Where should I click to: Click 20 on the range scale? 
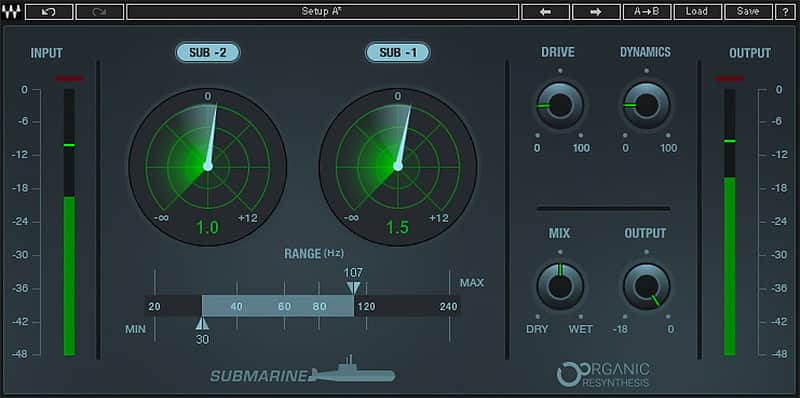154,307
